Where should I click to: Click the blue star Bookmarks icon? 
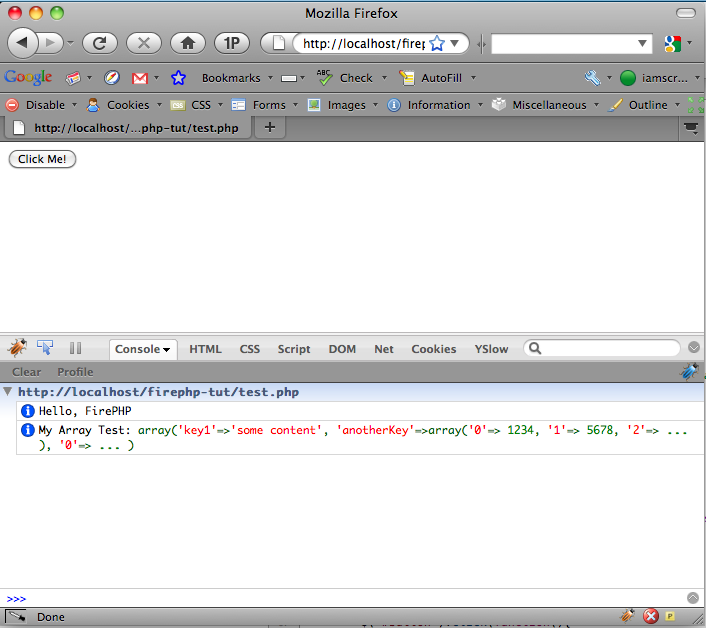point(178,78)
